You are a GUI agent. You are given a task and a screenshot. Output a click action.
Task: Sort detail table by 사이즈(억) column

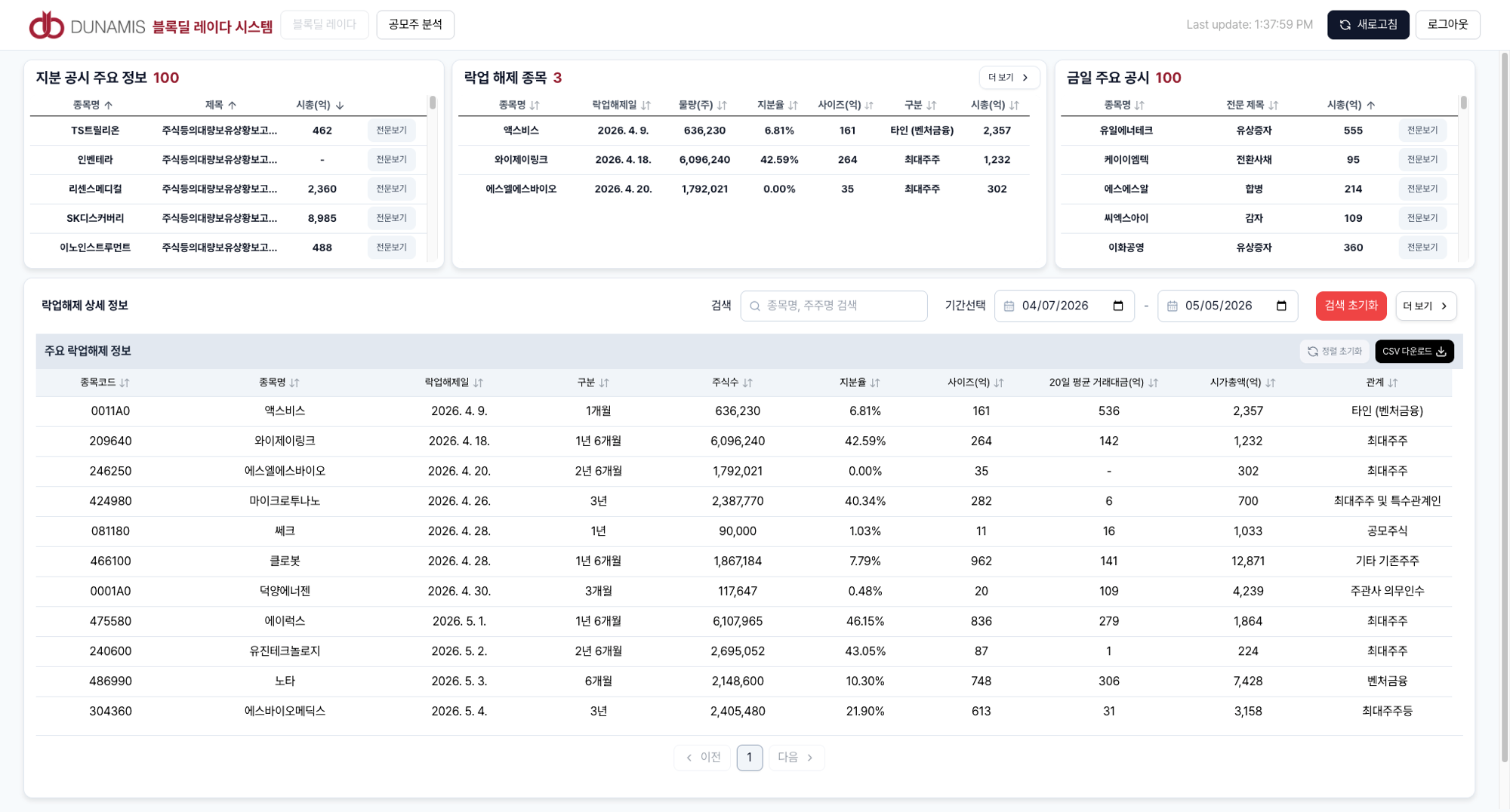[999, 383]
